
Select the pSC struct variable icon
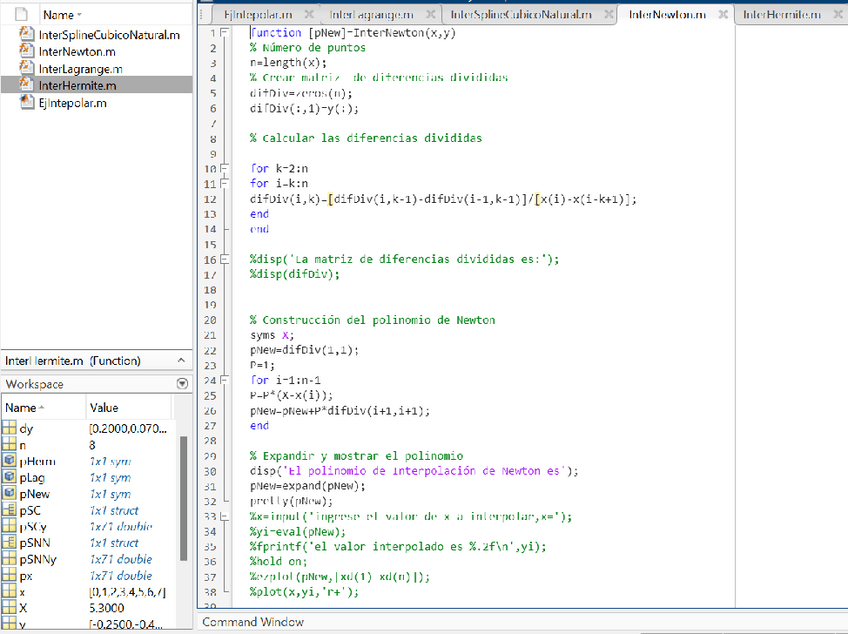click(x=9, y=510)
